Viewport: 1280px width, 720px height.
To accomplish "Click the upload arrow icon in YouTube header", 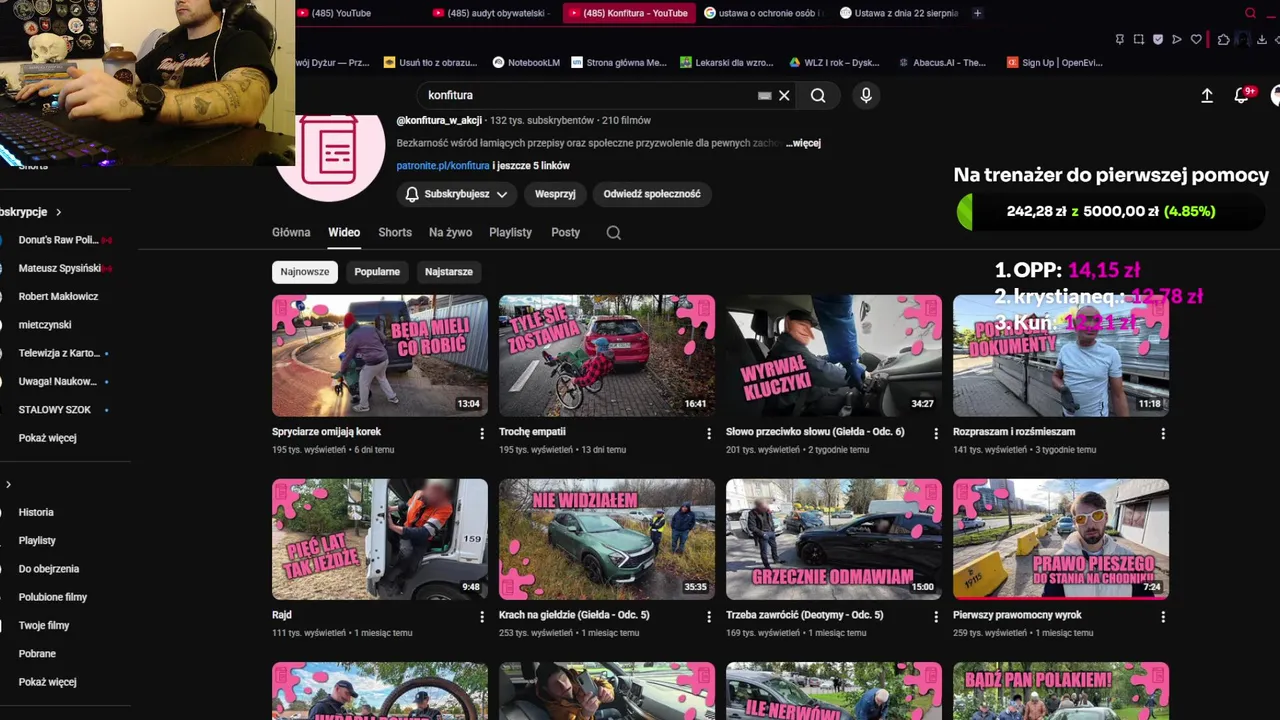I will 1207,95.
